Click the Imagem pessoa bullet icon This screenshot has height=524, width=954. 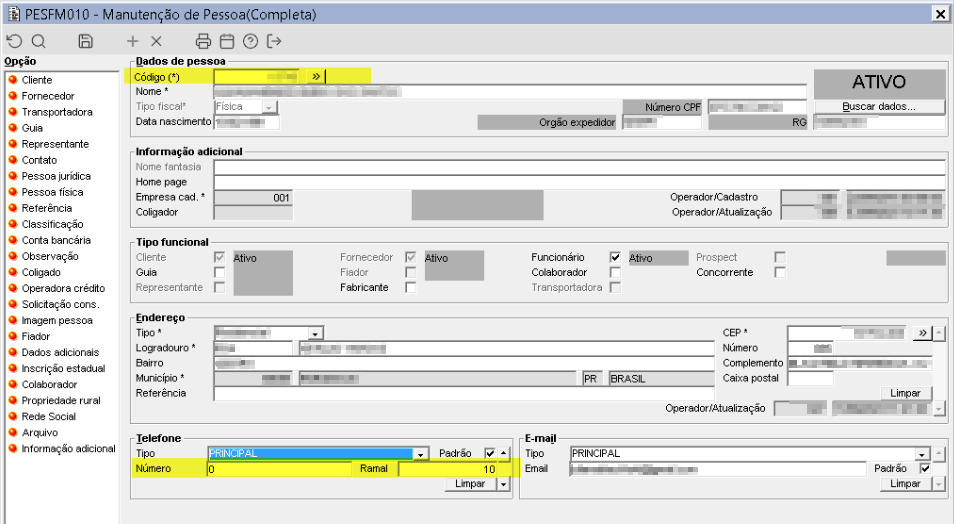(x=13, y=320)
